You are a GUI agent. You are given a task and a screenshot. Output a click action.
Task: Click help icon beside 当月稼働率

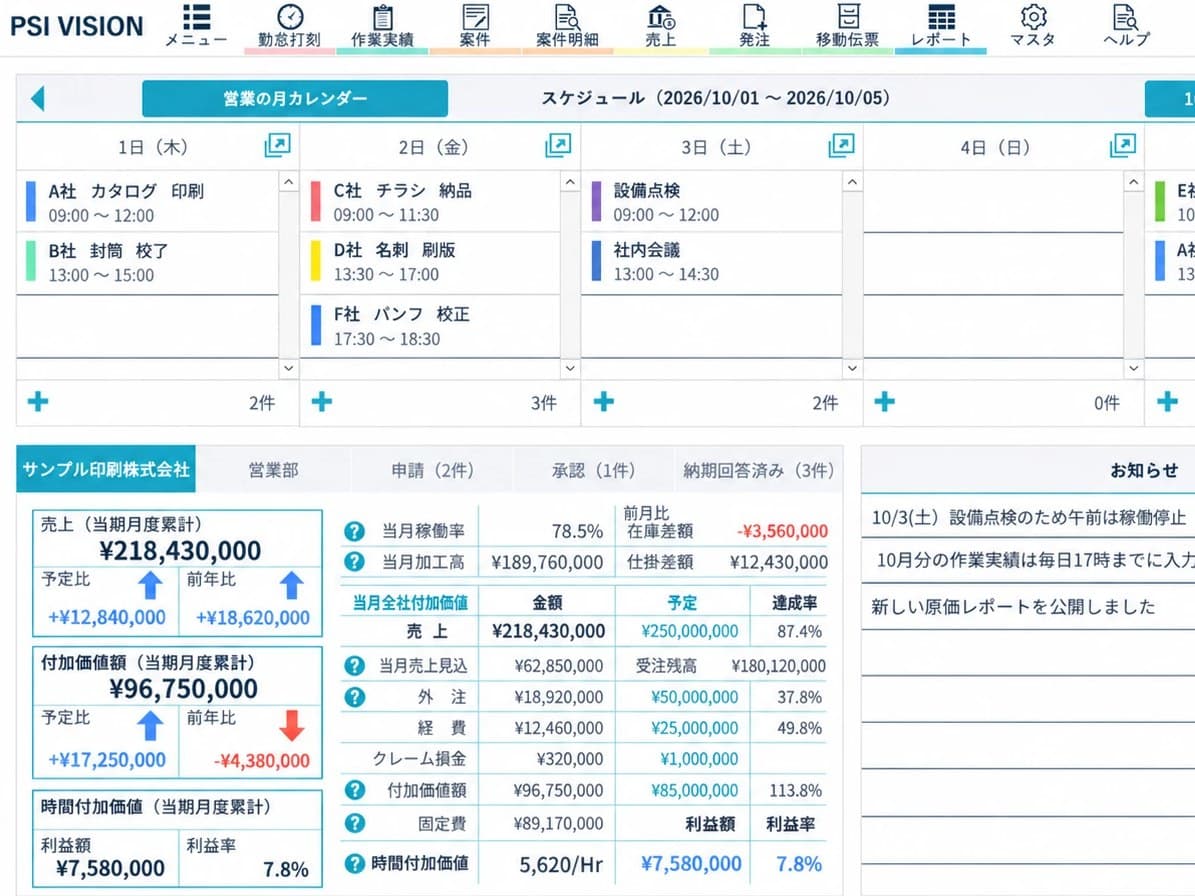[x=354, y=531]
